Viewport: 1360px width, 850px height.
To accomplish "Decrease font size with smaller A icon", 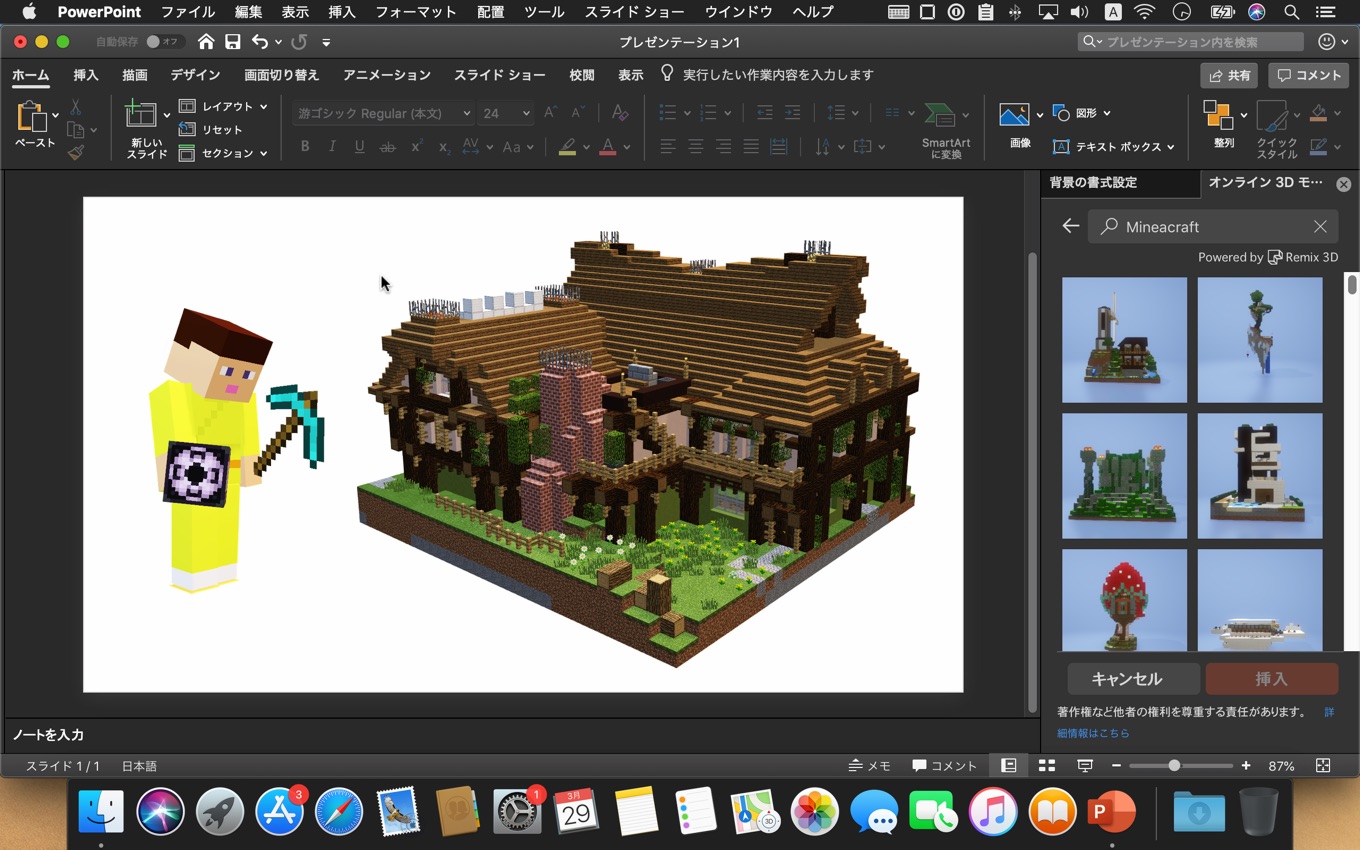I will [x=577, y=113].
